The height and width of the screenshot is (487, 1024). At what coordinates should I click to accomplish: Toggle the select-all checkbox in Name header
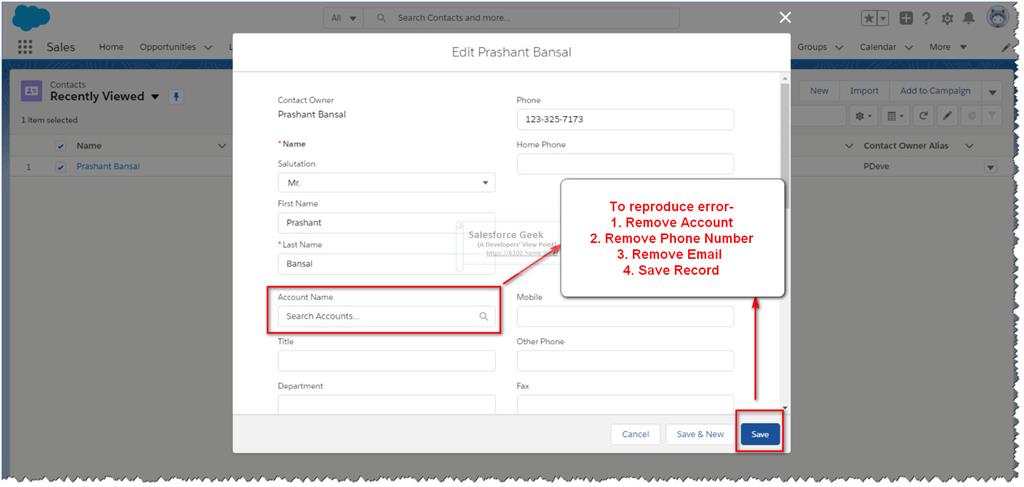point(61,146)
